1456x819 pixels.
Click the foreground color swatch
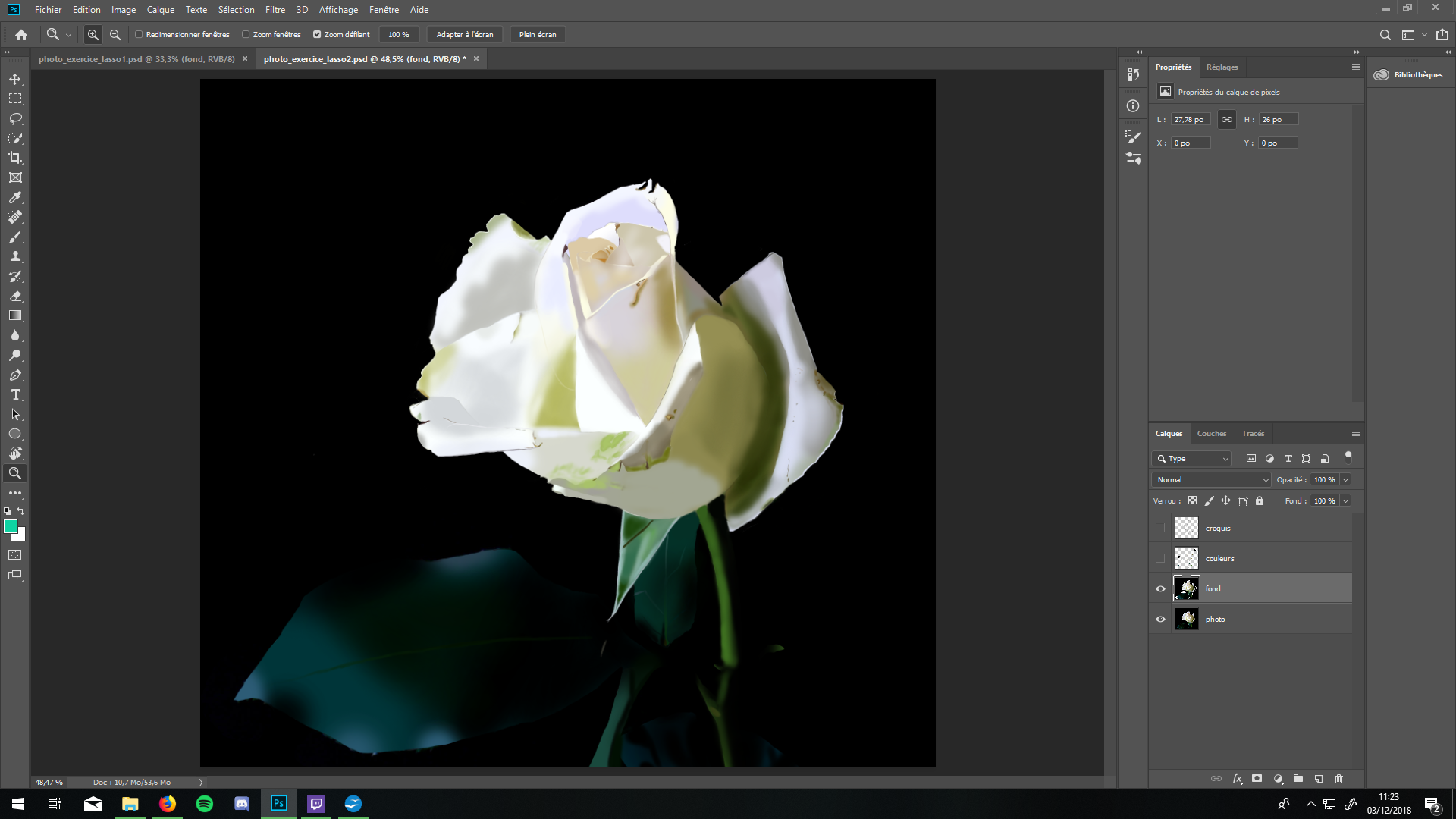(x=10, y=526)
